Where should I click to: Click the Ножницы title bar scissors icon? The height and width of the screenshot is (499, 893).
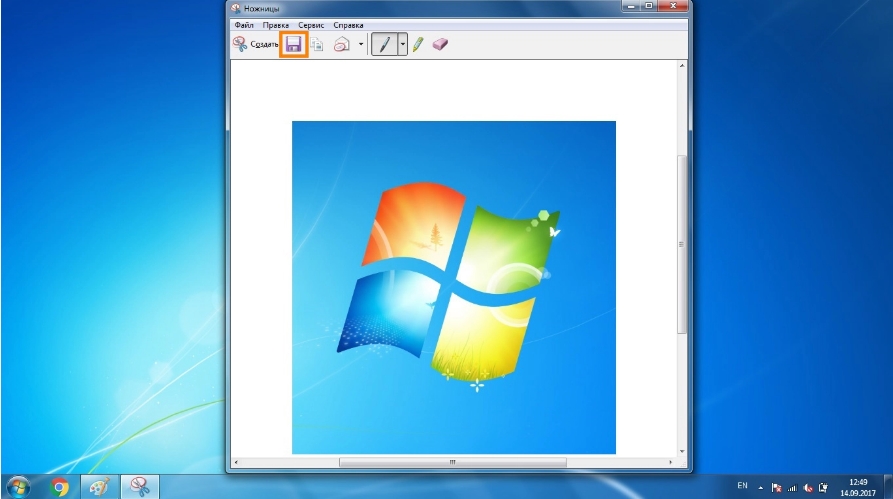(x=236, y=8)
